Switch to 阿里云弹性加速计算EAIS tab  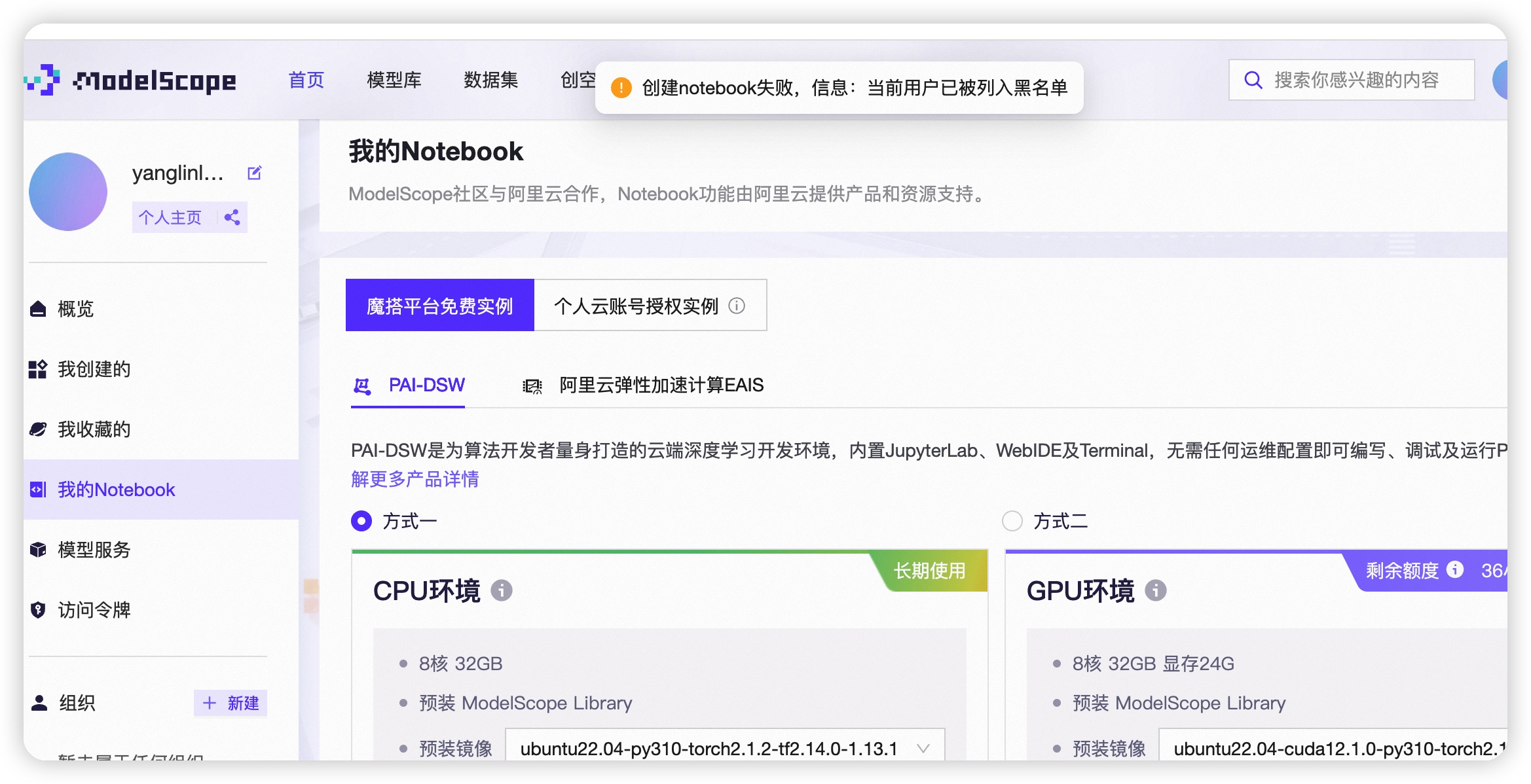pyautogui.click(x=661, y=385)
